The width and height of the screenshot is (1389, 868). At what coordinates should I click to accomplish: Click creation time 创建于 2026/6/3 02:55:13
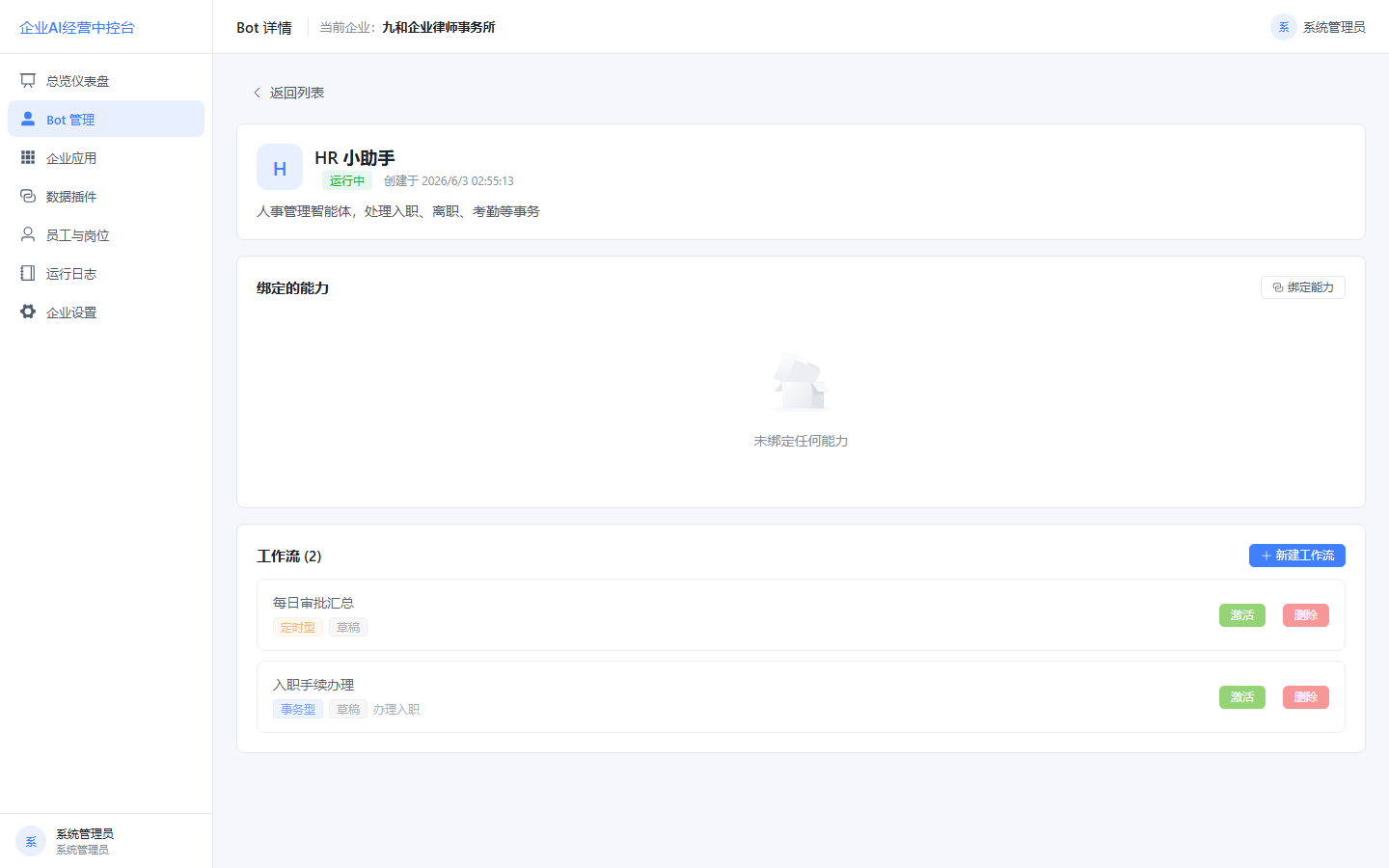(x=449, y=180)
